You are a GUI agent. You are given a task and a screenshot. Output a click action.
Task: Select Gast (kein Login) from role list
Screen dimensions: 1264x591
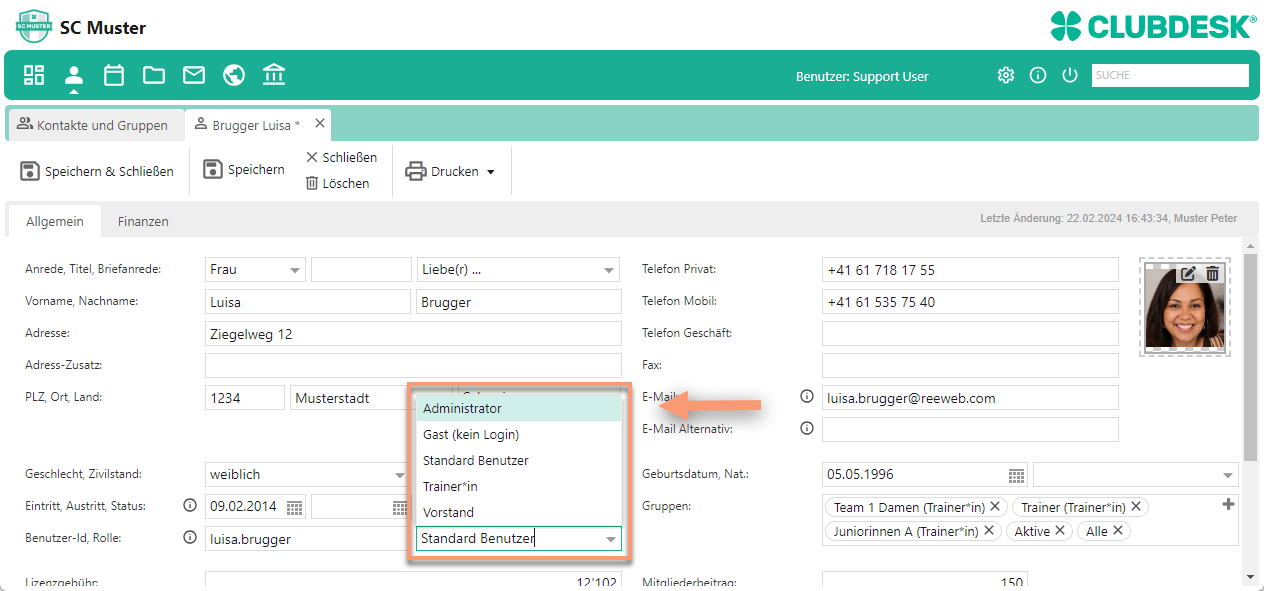click(x=518, y=434)
